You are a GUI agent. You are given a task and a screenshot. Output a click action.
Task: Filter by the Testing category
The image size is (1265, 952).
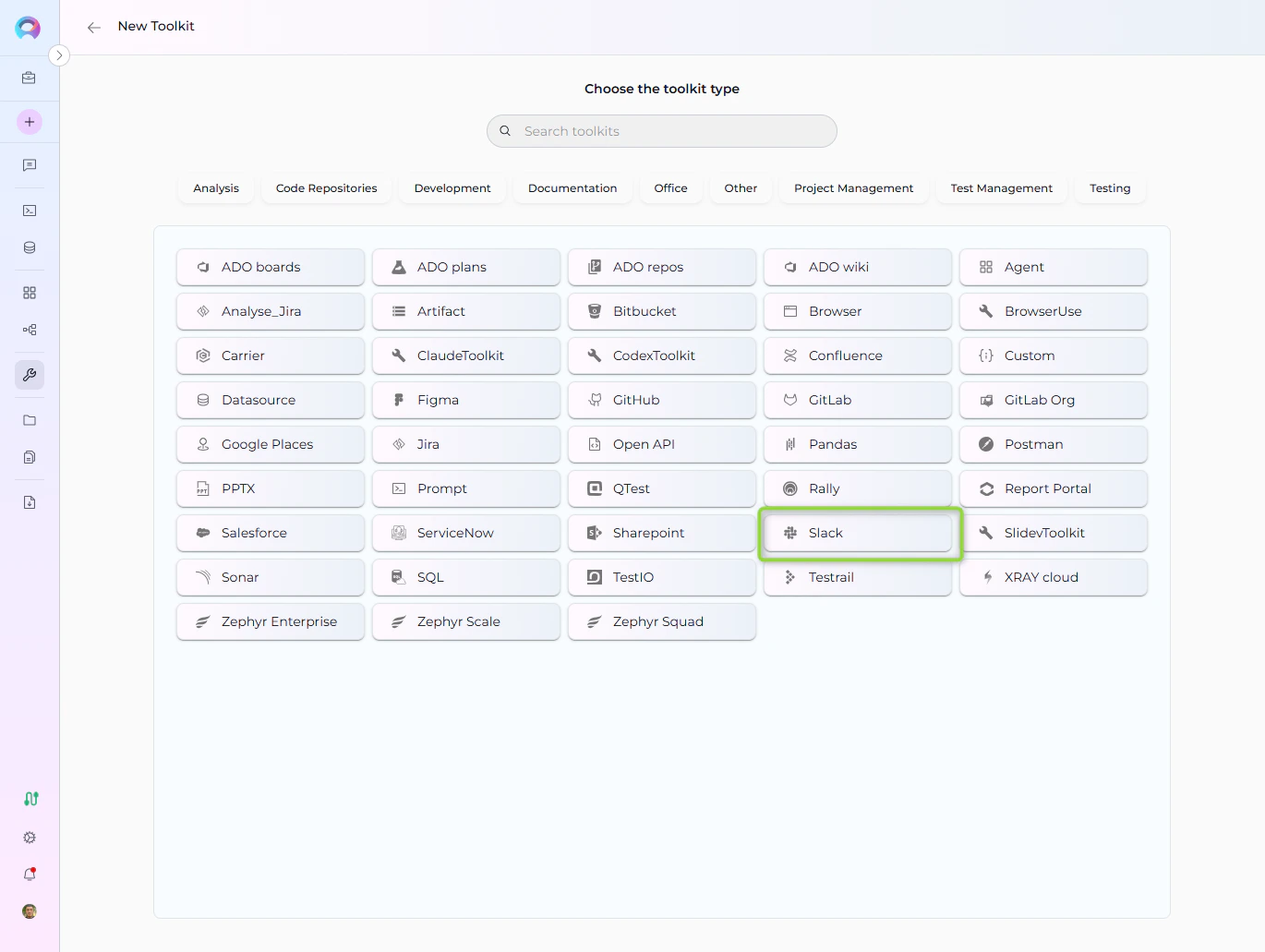tap(1110, 188)
